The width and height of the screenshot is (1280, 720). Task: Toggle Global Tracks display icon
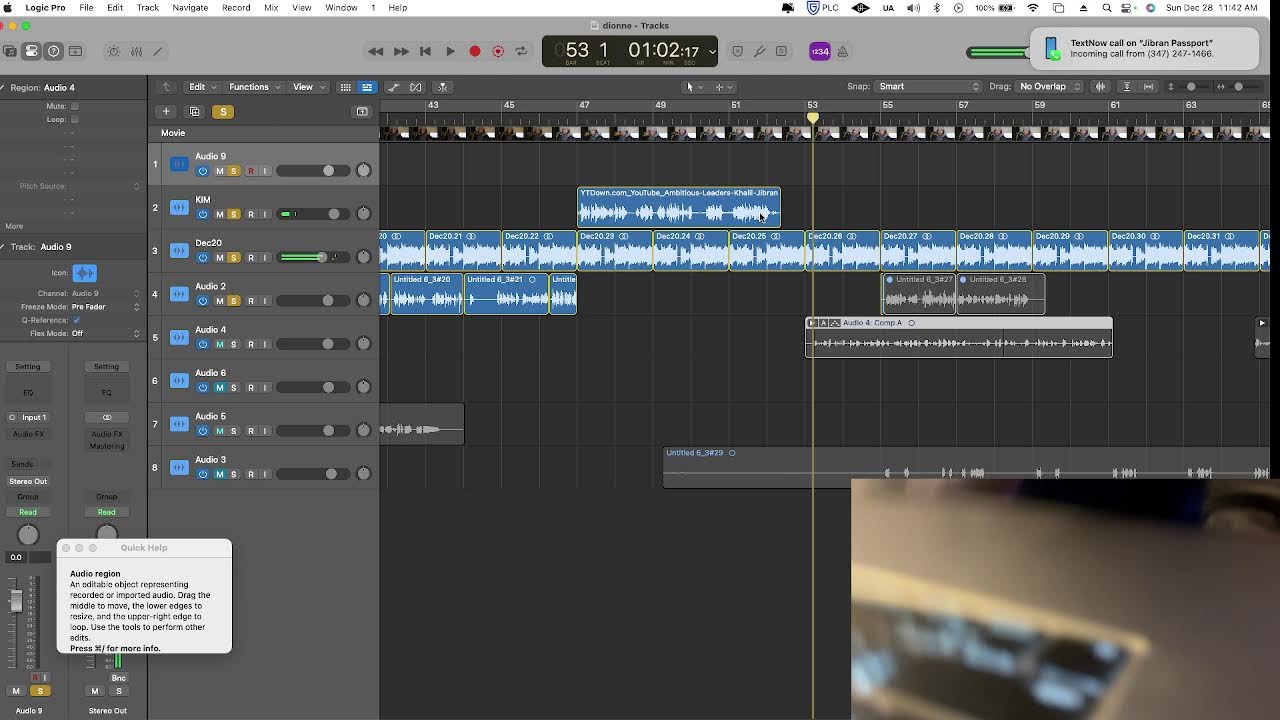362,111
